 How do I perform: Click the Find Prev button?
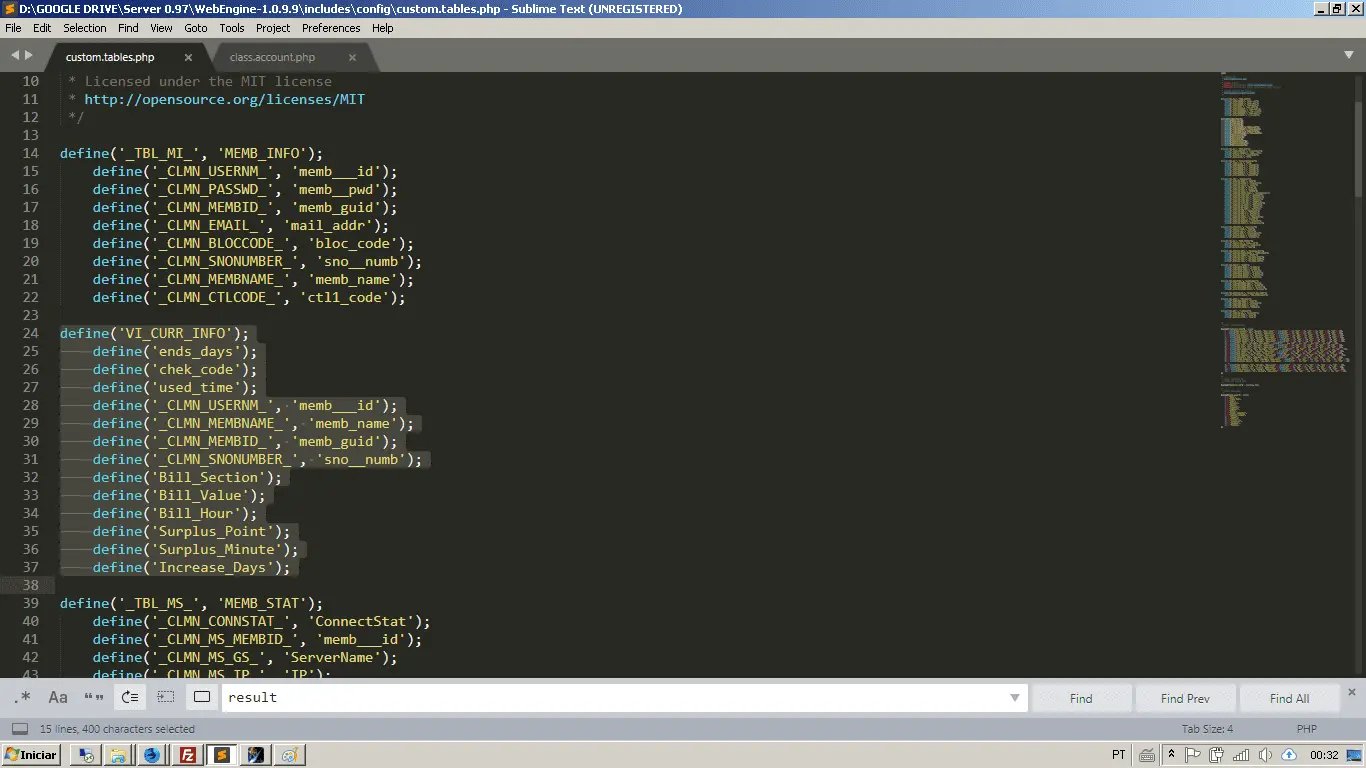tap(1185, 698)
